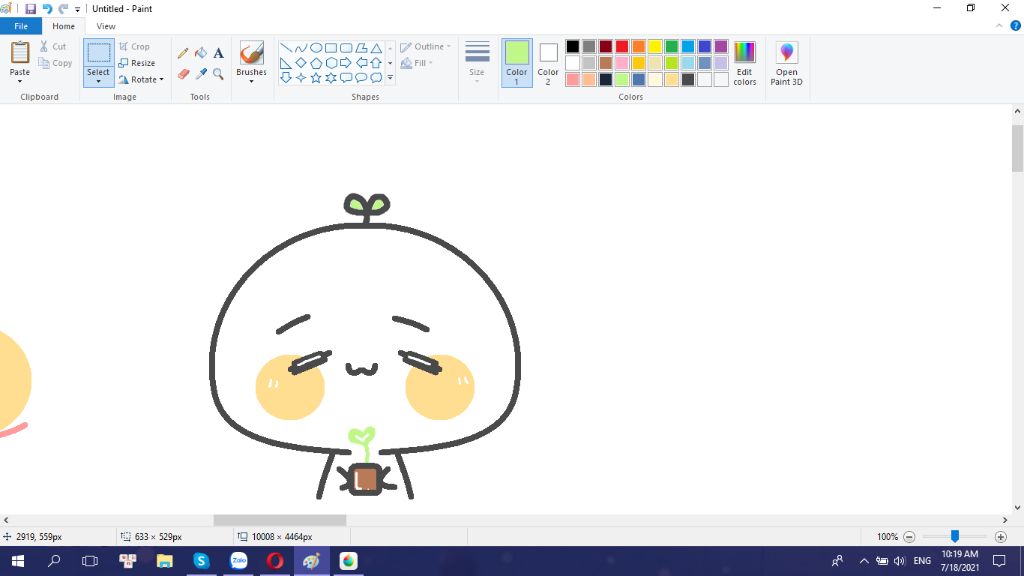Select the Eraser tool
1024x576 pixels.
point(184,74)
